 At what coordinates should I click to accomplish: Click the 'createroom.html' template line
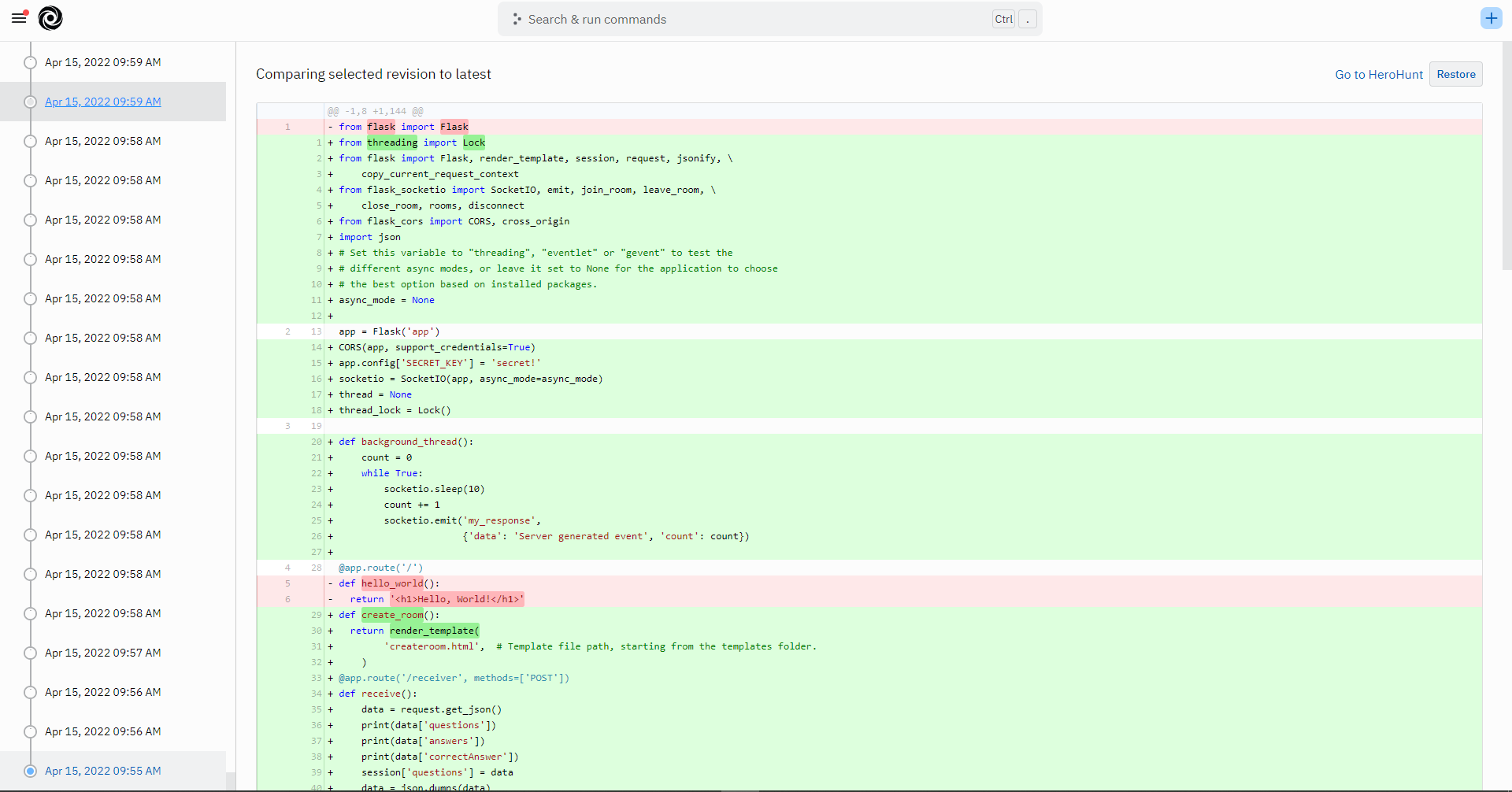(x=869, y=646)
